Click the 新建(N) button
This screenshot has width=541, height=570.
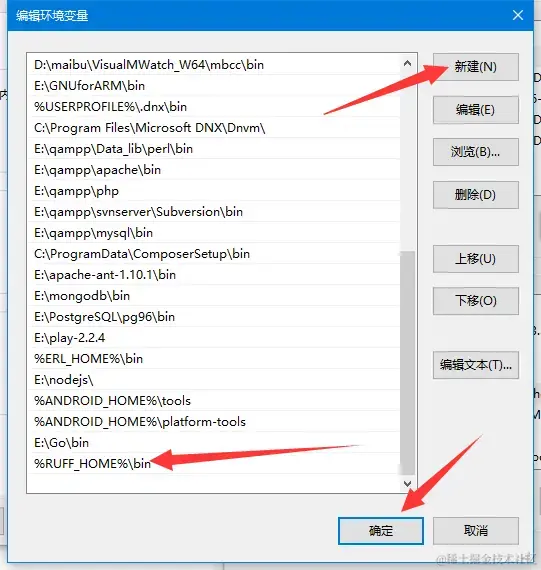coord(476,67)
